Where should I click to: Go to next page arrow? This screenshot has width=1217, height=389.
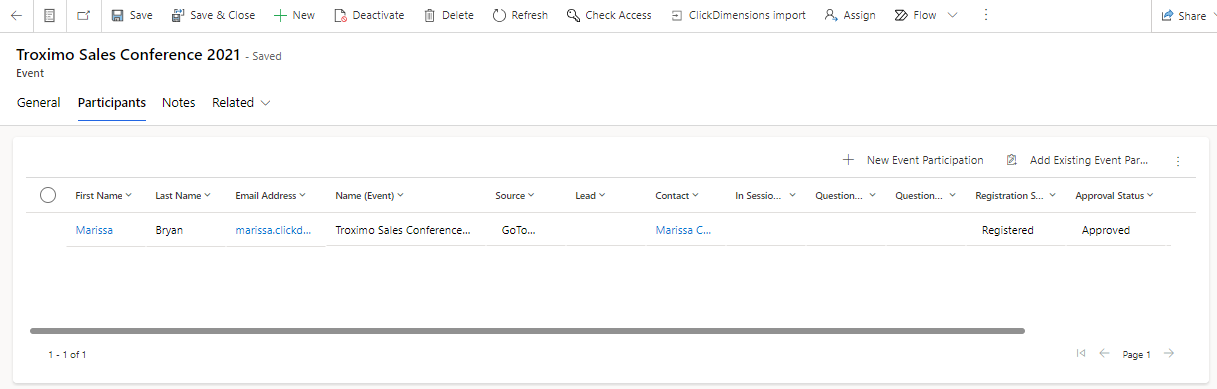(1169, 353)
